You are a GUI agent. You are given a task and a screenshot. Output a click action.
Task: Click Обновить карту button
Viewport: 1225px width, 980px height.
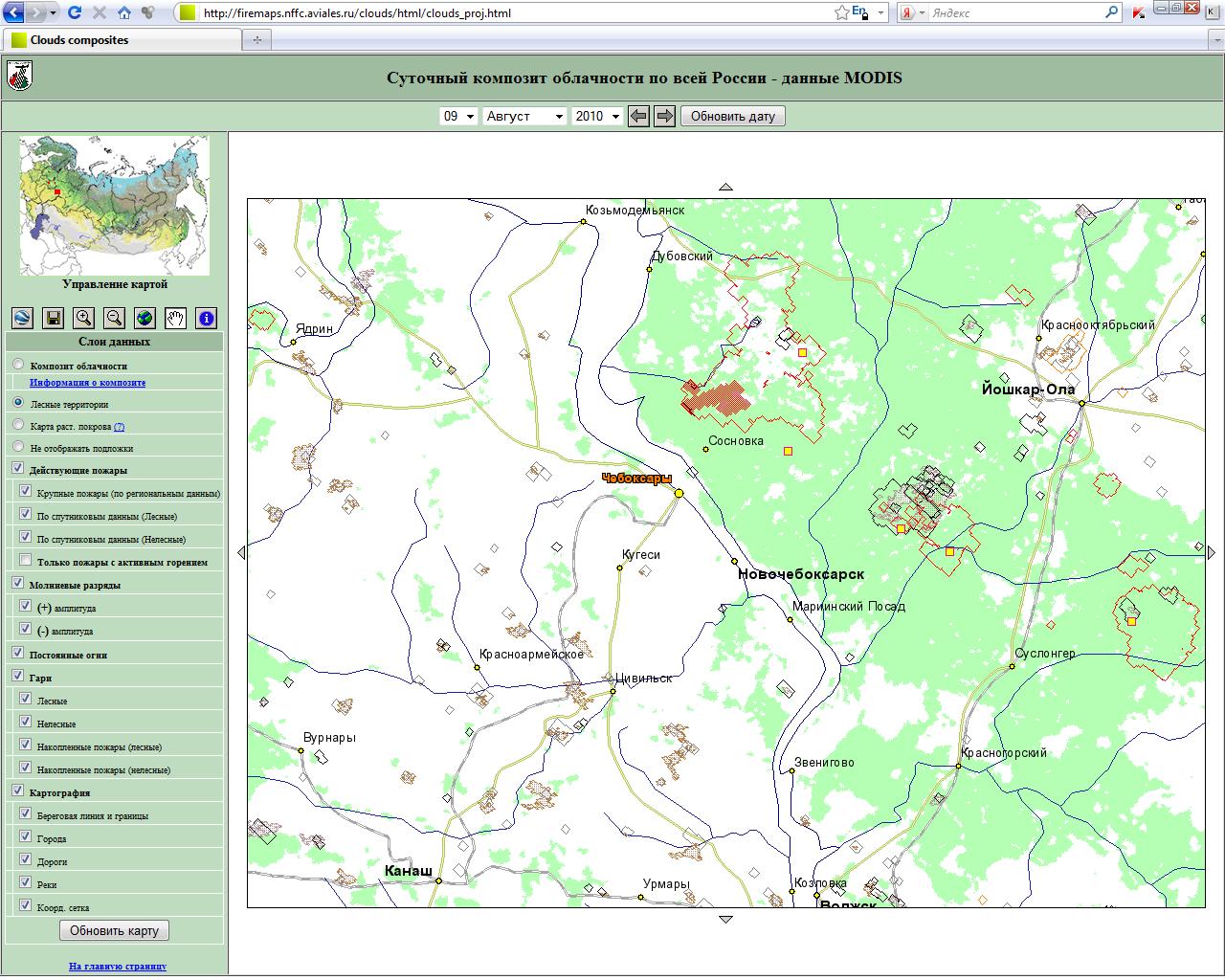click(x=115, y=930)
